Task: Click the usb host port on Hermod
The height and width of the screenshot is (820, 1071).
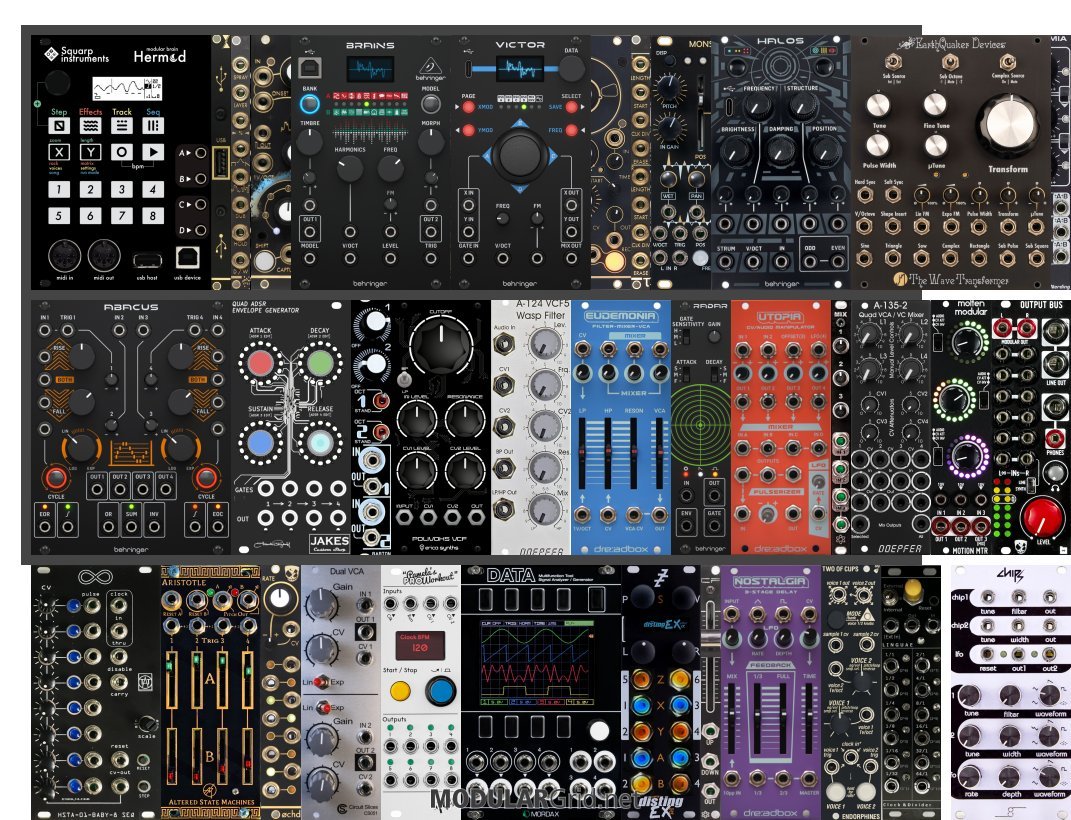Action: coord(148,260)
